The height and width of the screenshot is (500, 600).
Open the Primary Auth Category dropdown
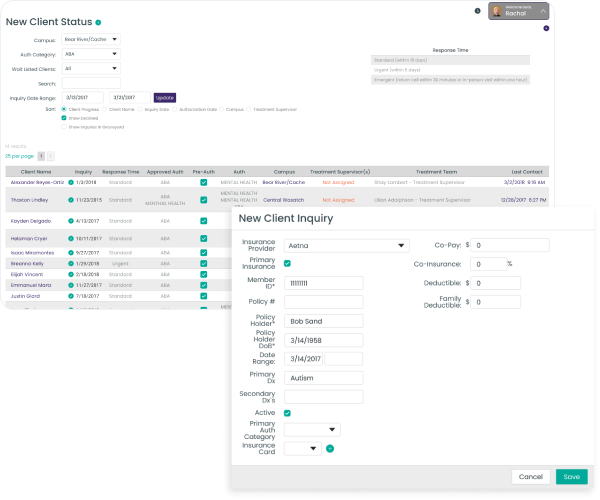[311, 429]
